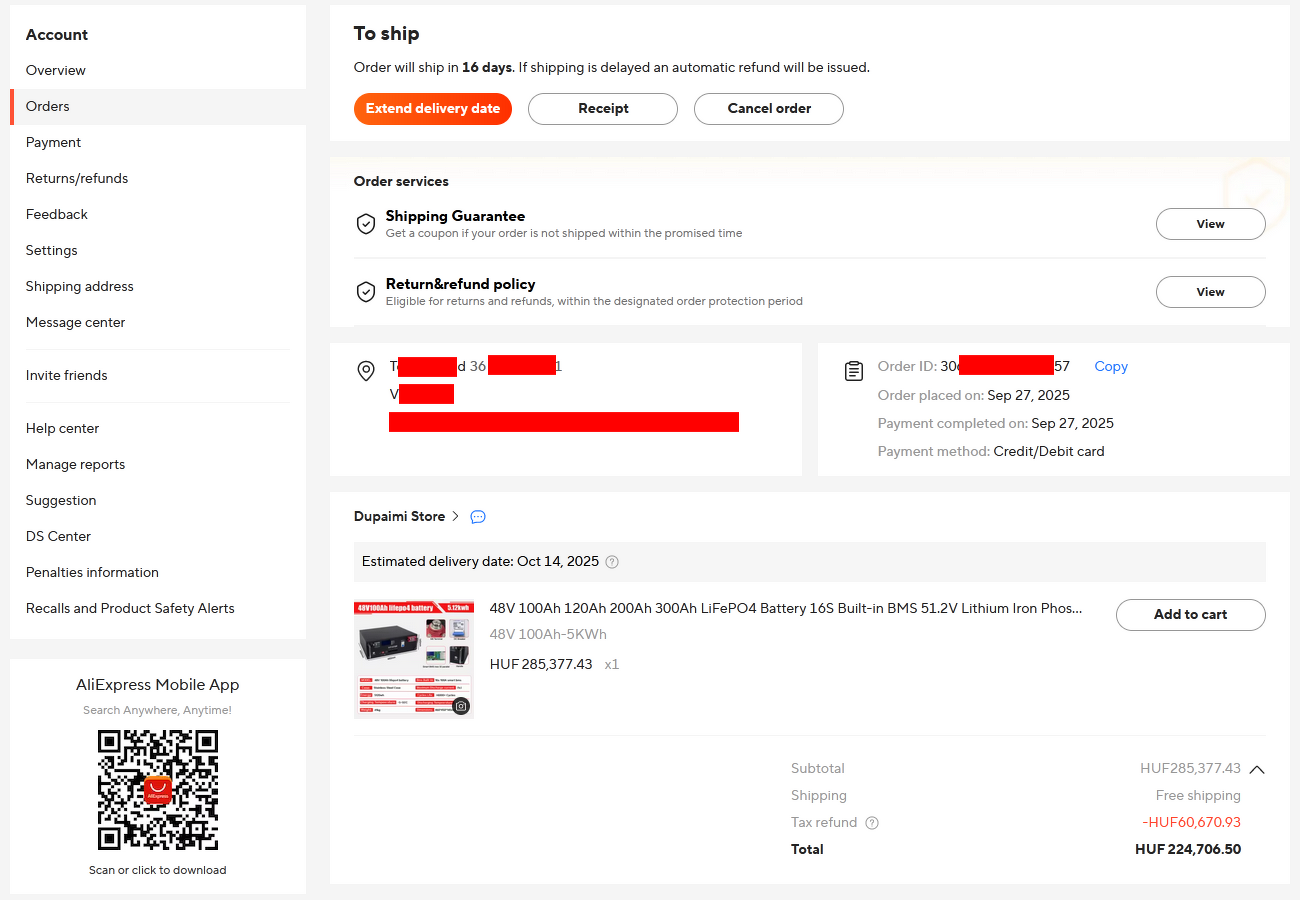Image resolution: width=1300 pixels, height=900 pixels.
Task: Click the Return&refund policy shield icon
Action: (x=366, y=291)
